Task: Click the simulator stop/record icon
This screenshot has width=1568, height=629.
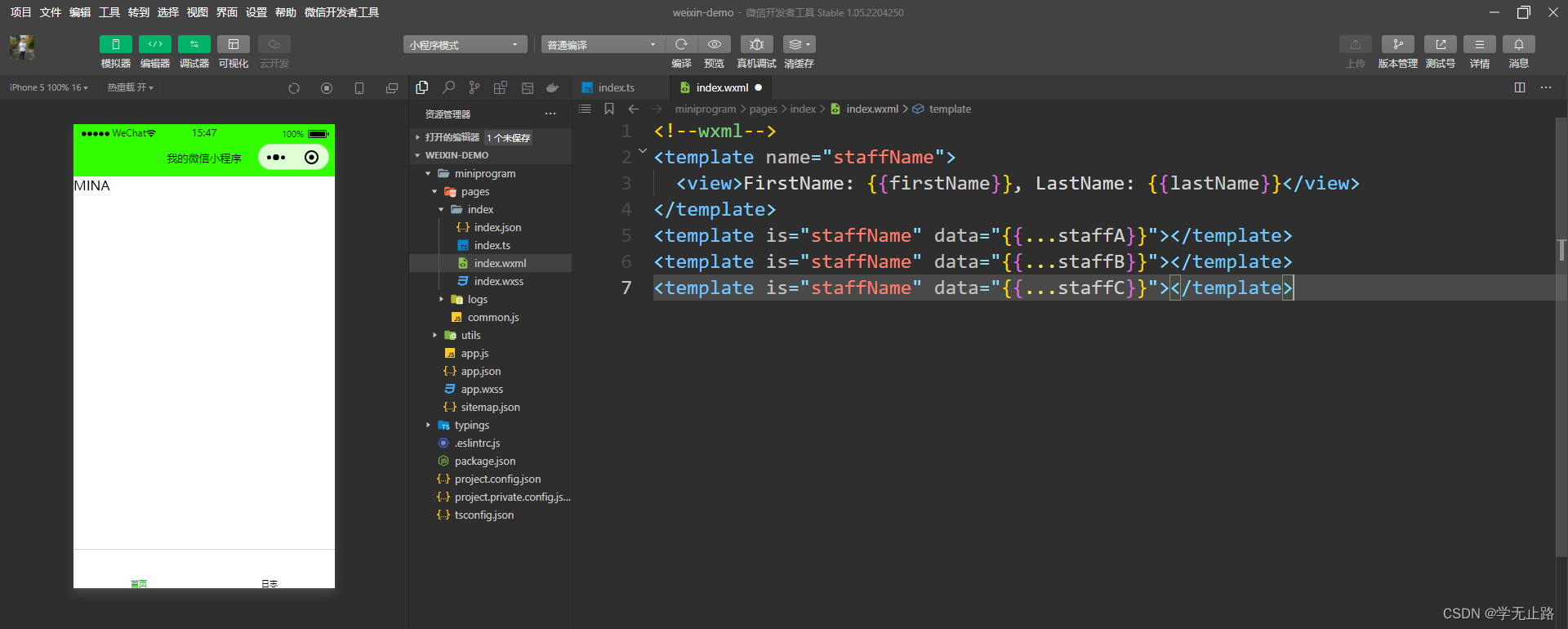Action: [x=327, y=88]
